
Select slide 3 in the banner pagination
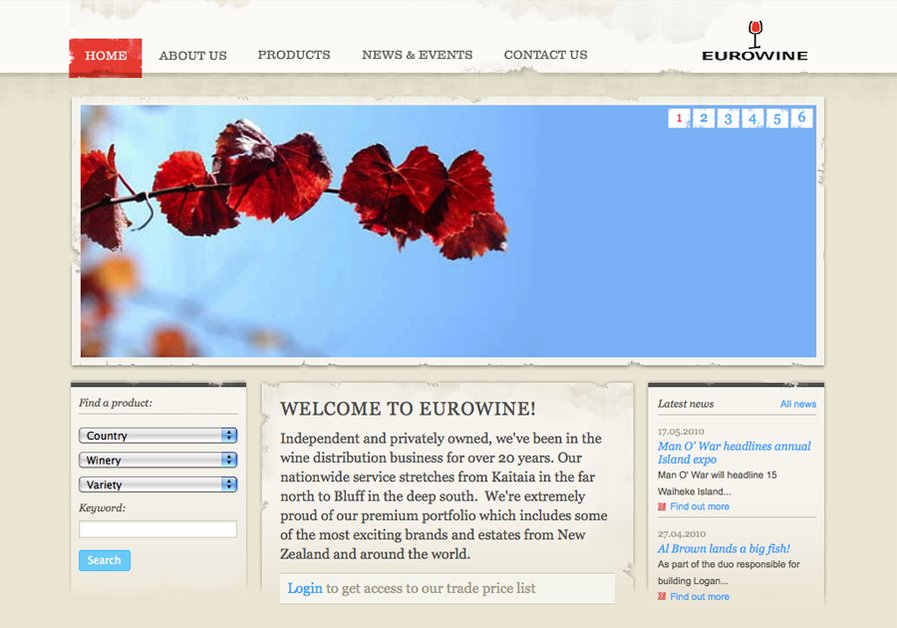728,117
